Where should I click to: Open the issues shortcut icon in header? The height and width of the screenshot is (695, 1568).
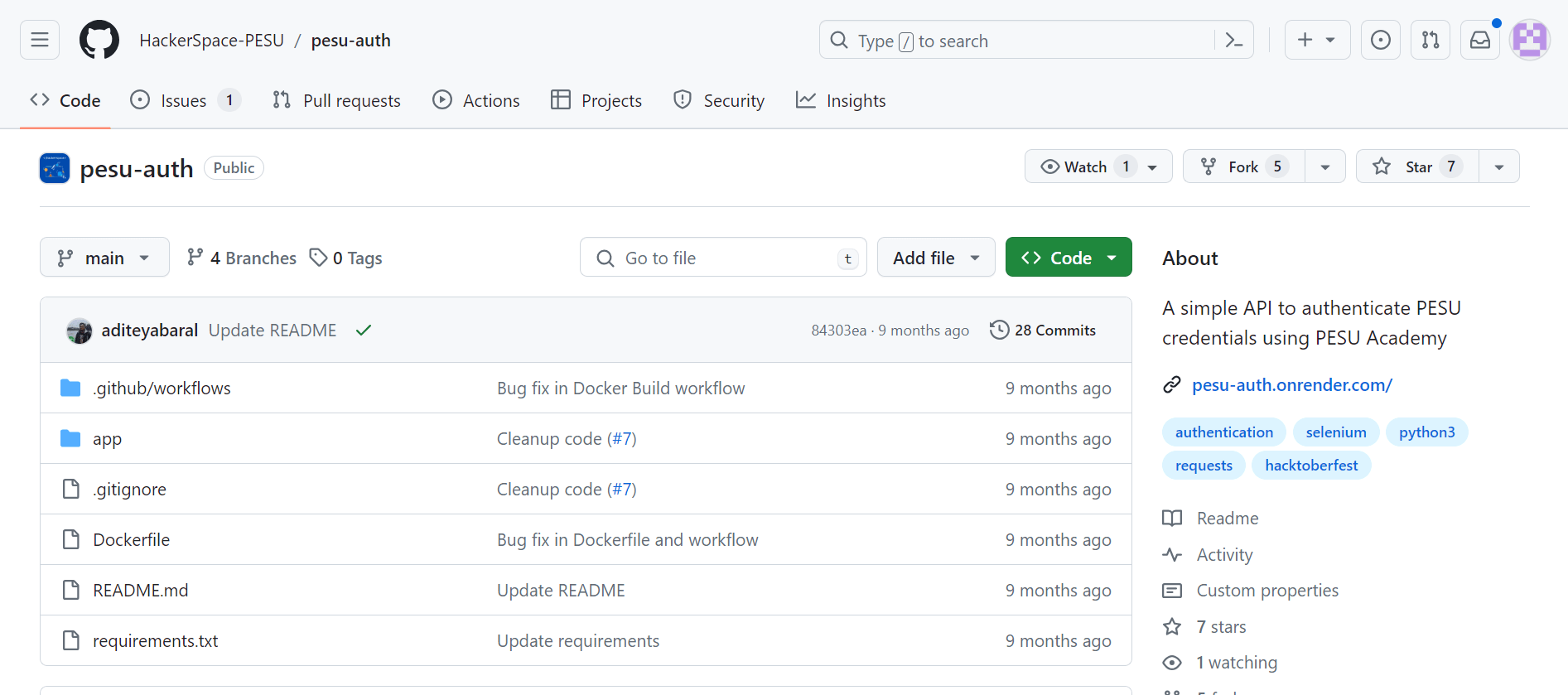point(1380,40)
